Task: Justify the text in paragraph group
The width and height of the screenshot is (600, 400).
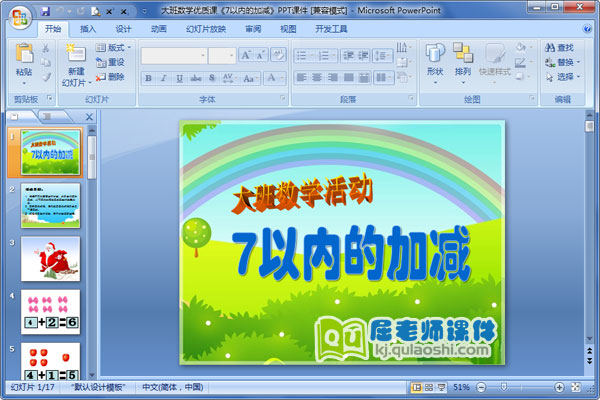Action: pos(348,78)
